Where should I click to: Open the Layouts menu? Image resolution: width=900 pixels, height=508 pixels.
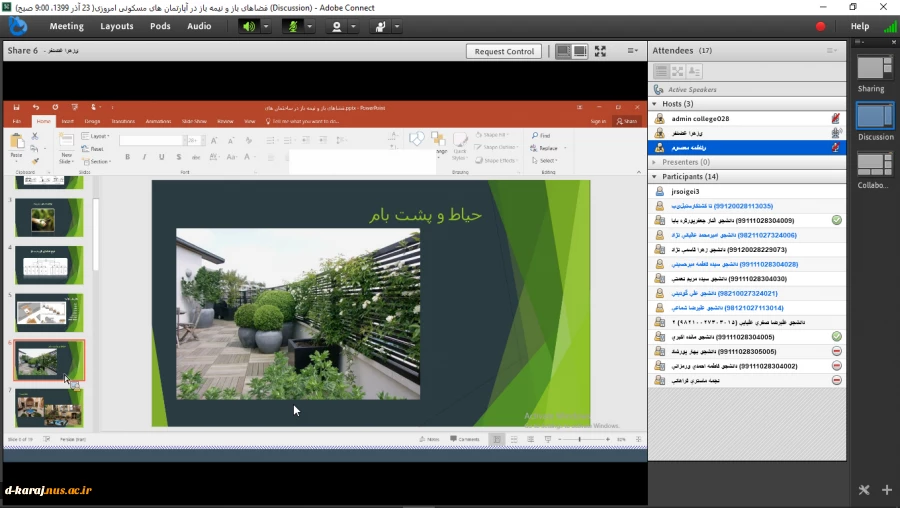point(117,26)
